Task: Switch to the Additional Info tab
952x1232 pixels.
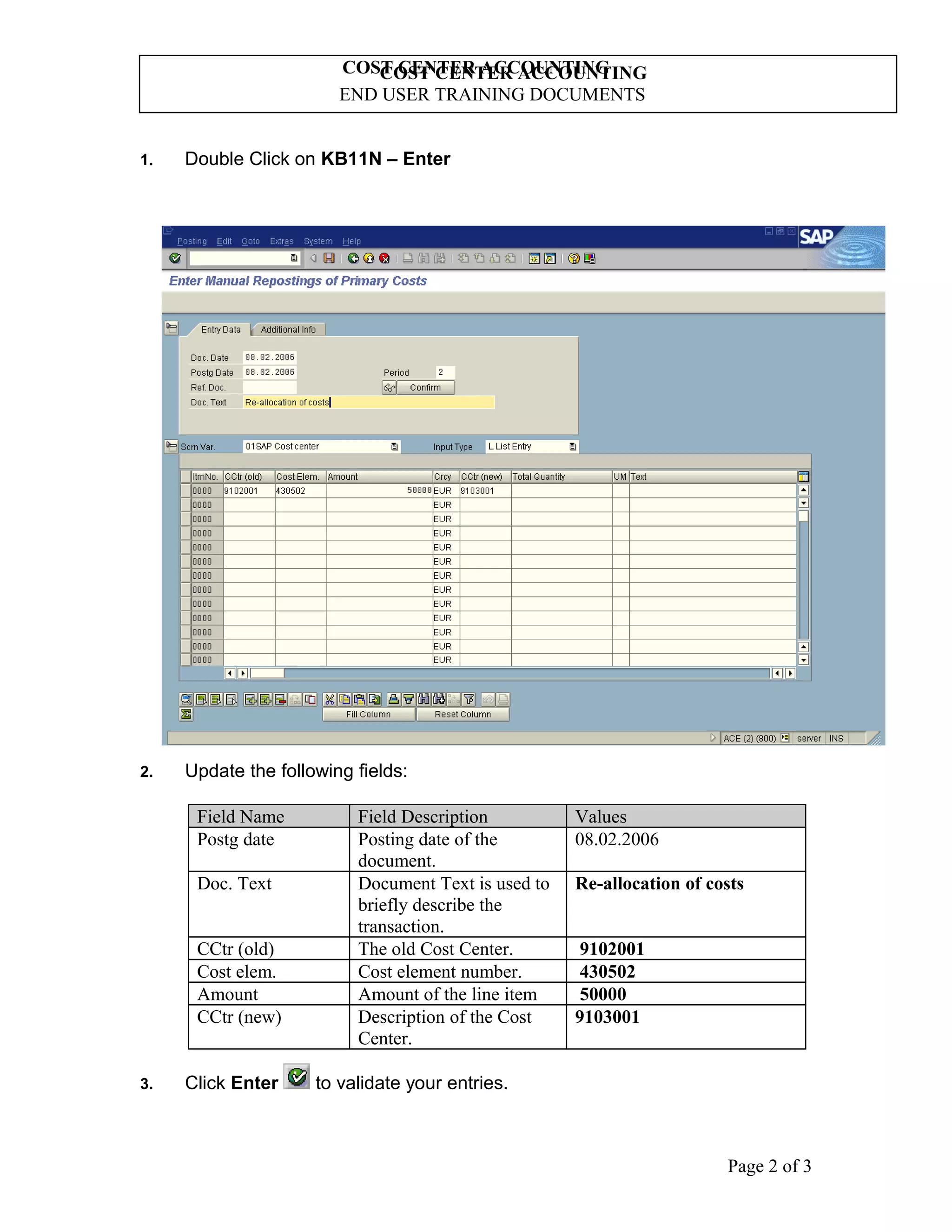Action: point(288,330)
